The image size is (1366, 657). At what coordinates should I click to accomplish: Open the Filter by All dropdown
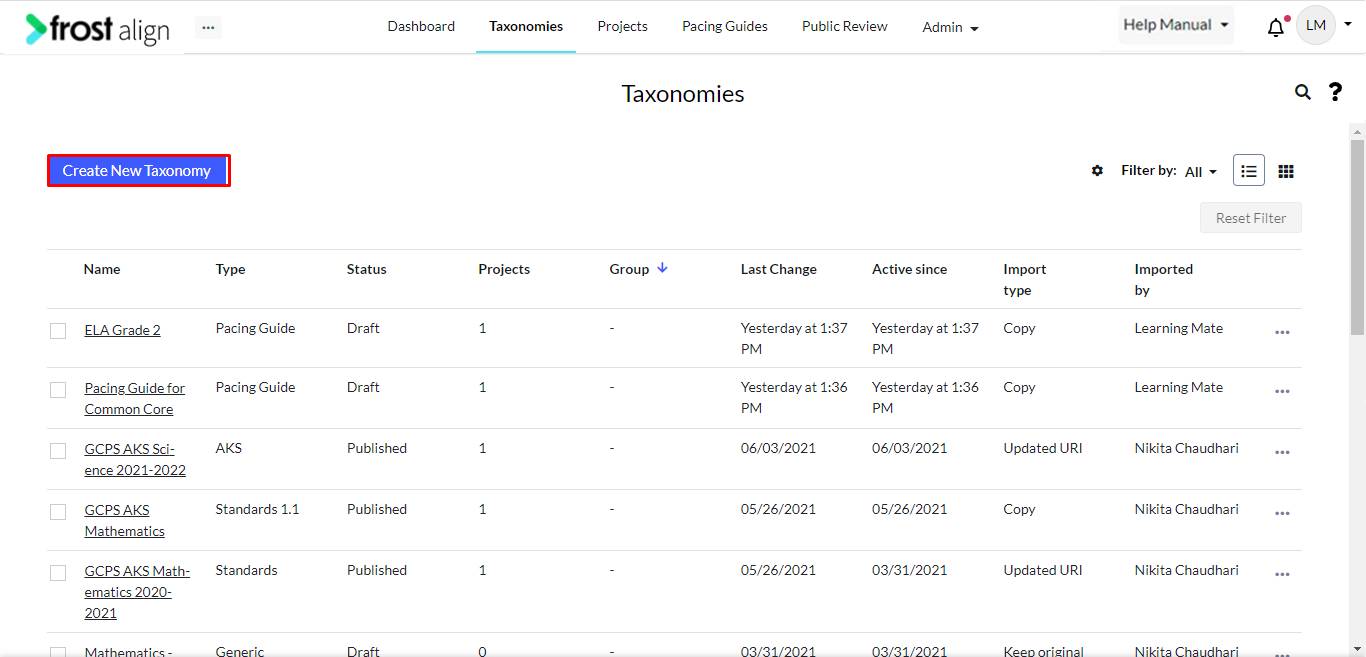(x=1199, y=170)
